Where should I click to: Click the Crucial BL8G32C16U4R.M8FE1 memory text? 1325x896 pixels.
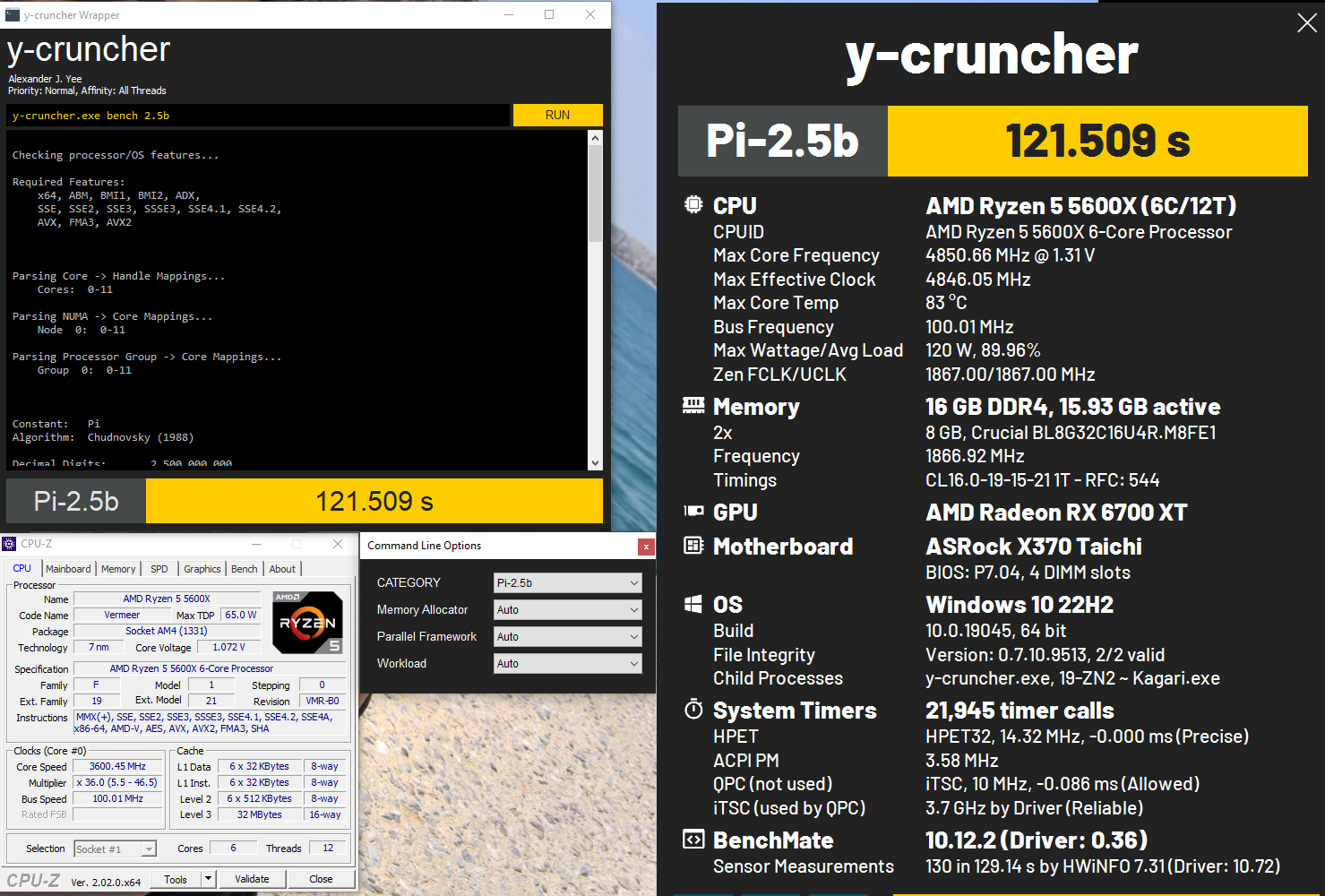(1071, 433)
